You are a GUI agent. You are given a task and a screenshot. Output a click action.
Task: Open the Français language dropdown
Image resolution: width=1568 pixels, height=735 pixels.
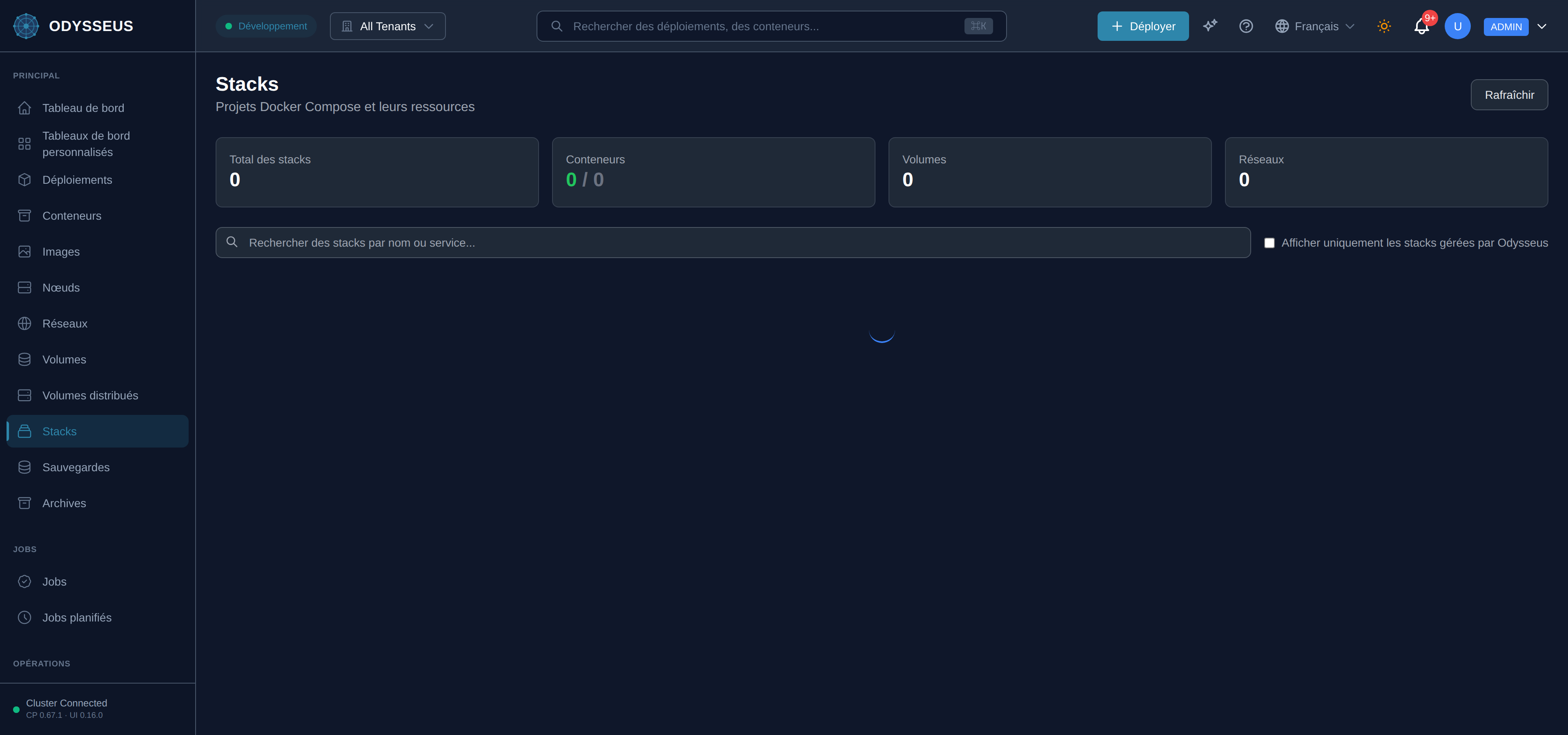pyautogui.click(x=1315, y=26)
